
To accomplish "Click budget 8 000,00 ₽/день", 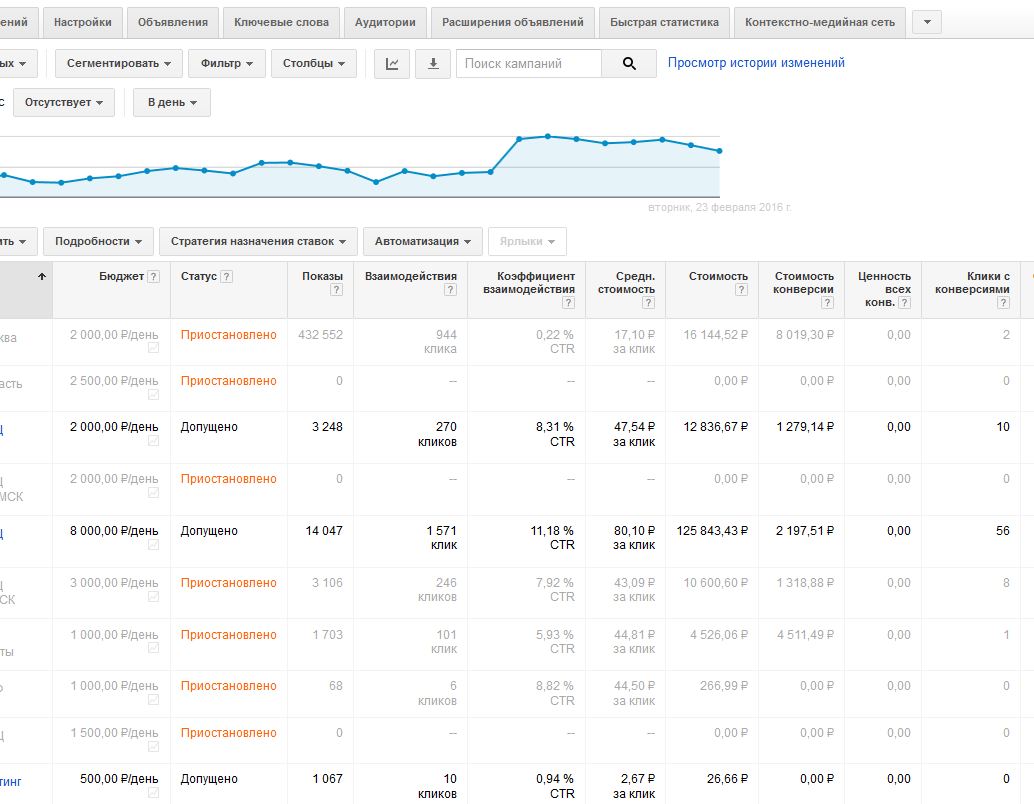I will pyautogui.click(x=114, y=531).
